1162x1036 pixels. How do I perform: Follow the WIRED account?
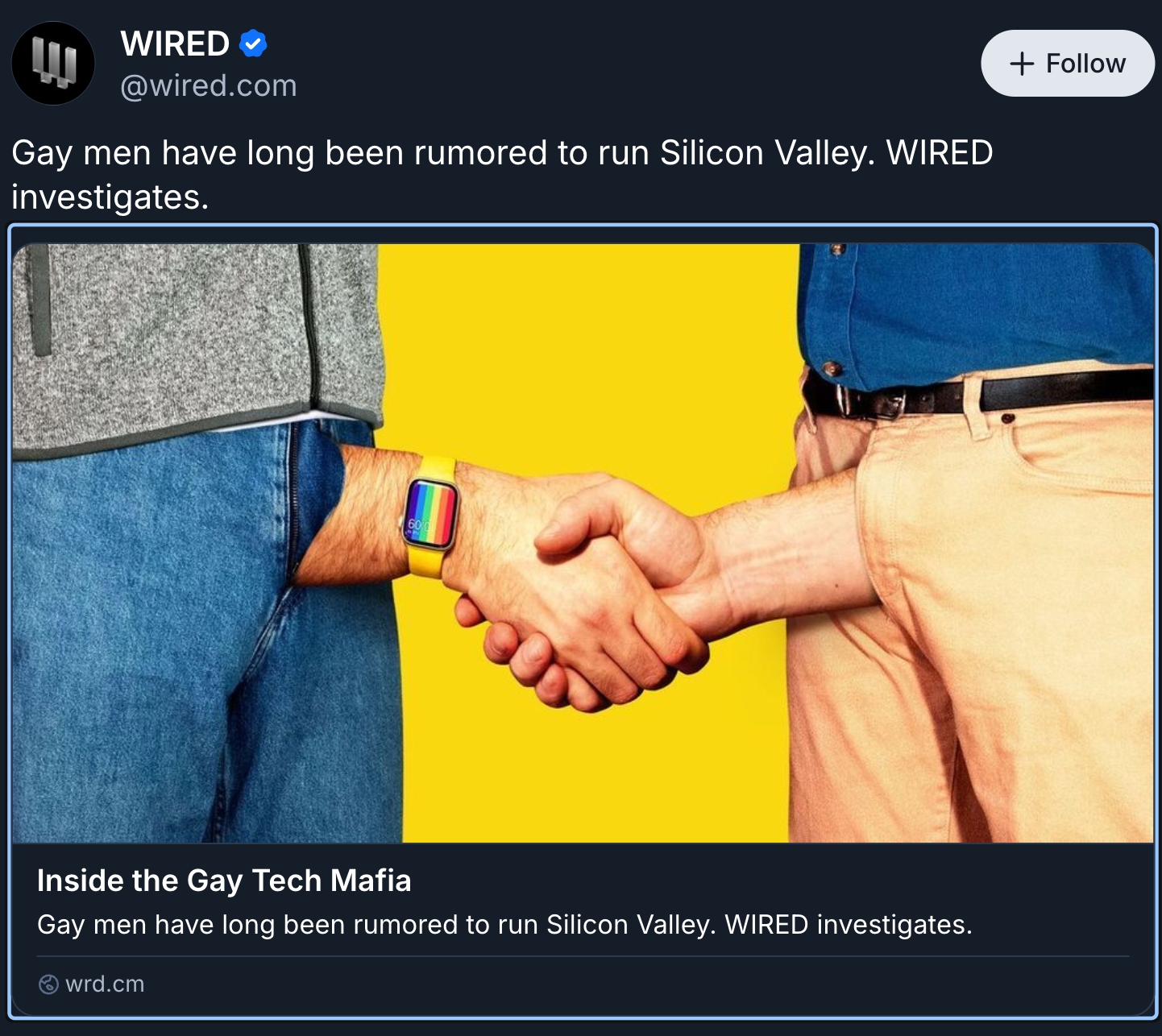pos(1068,64)
